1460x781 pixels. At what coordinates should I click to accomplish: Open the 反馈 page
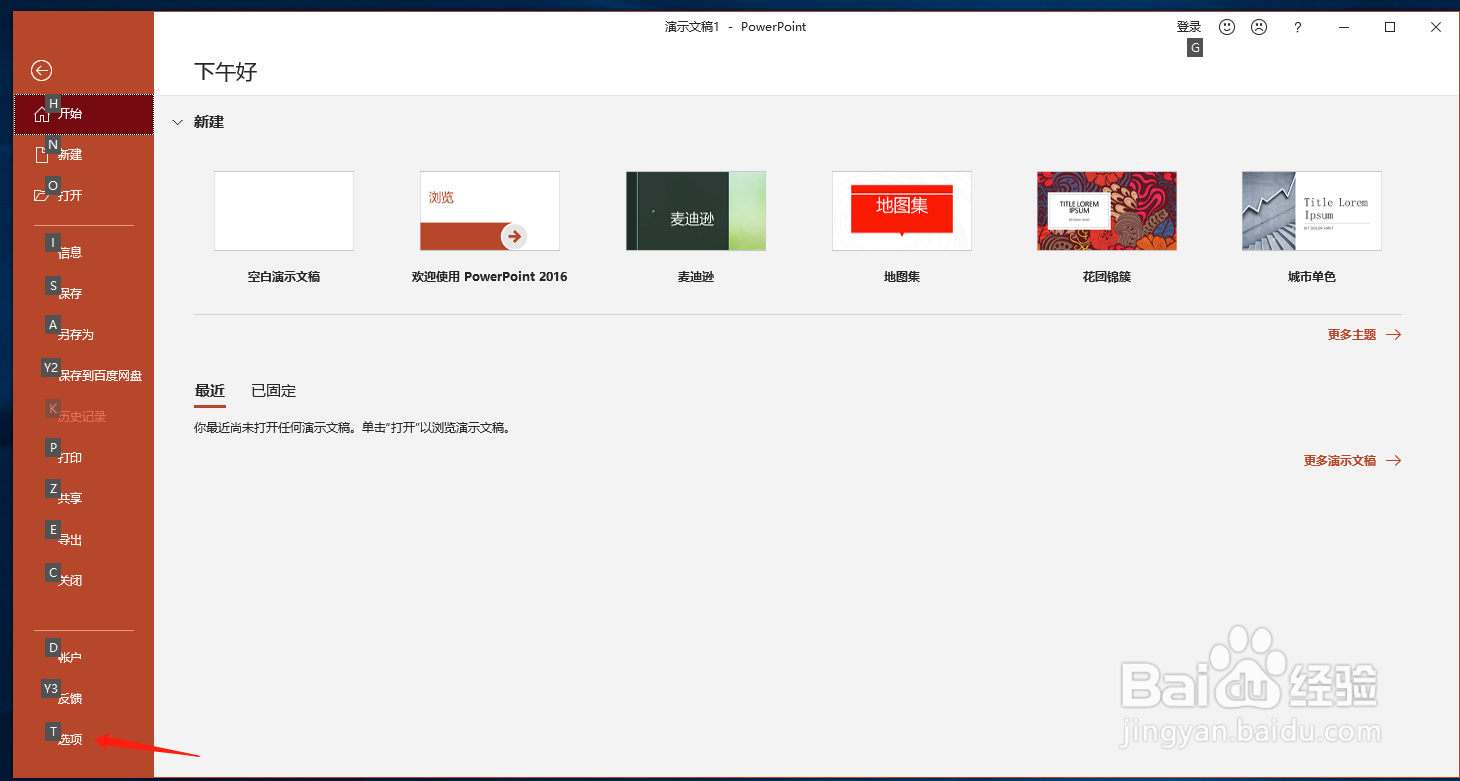(x=84, y=699)
